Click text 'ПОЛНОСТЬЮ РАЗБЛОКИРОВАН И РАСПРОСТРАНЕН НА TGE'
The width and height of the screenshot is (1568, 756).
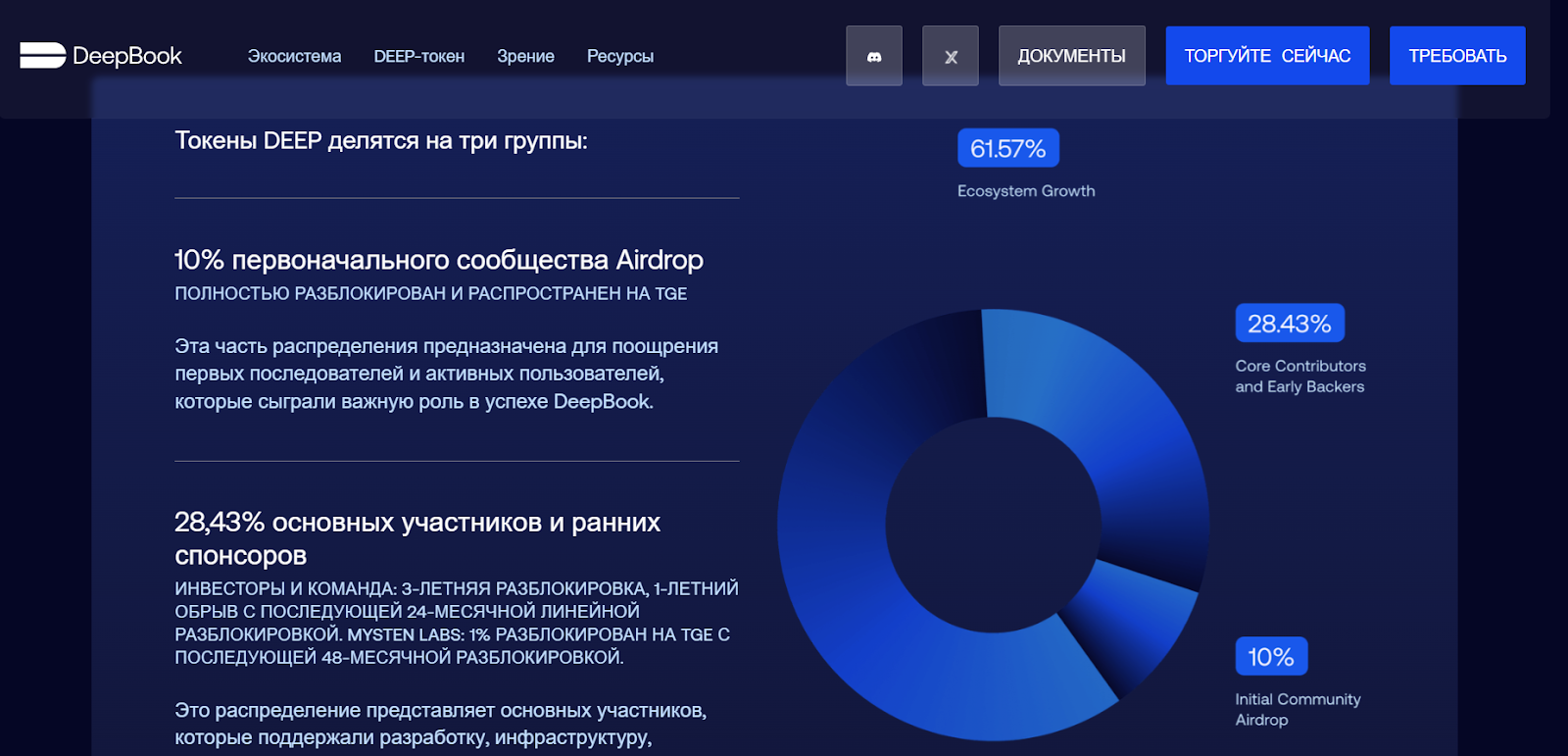(x=431, y=293)
